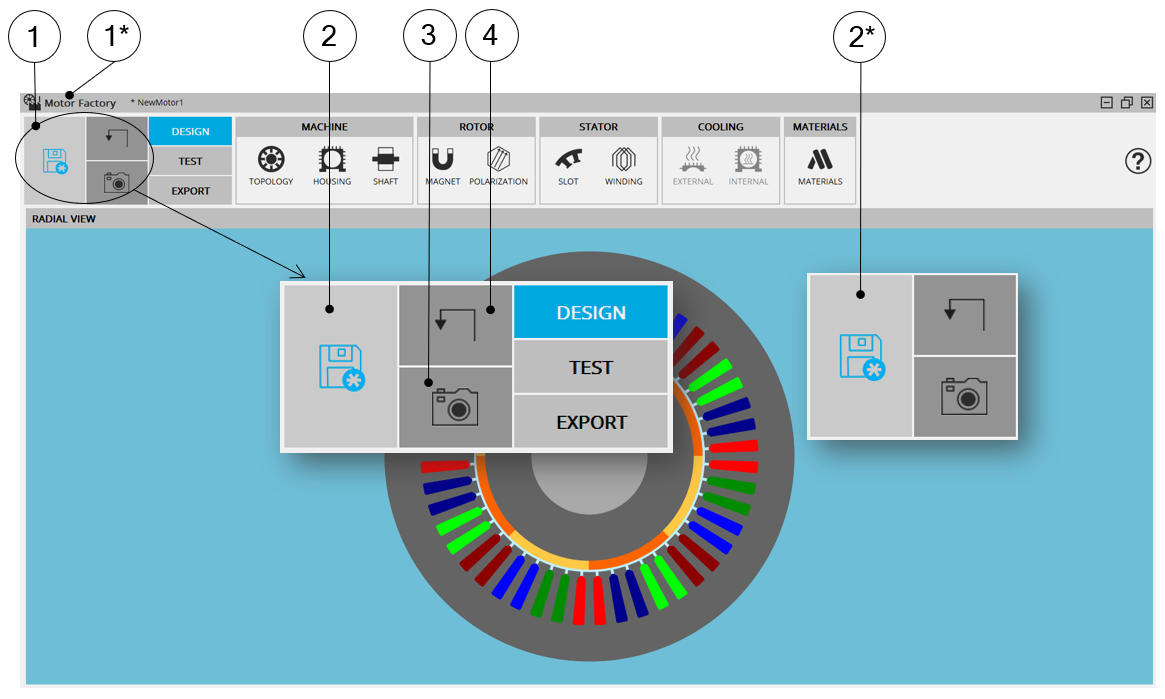
Task: Click the Motor Factory app icon in title bar
Action: [32, 102]
